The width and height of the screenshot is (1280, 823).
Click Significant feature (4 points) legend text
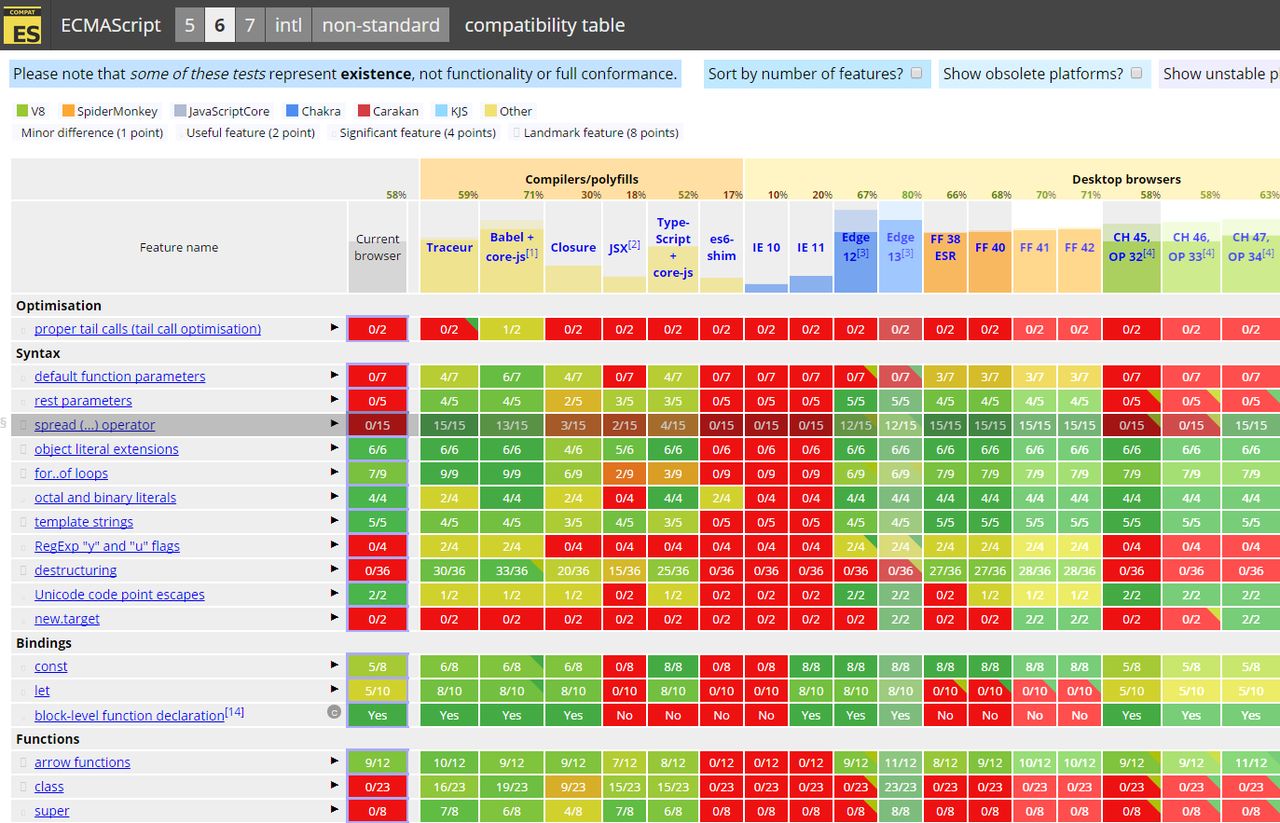(x=418, y=133)
